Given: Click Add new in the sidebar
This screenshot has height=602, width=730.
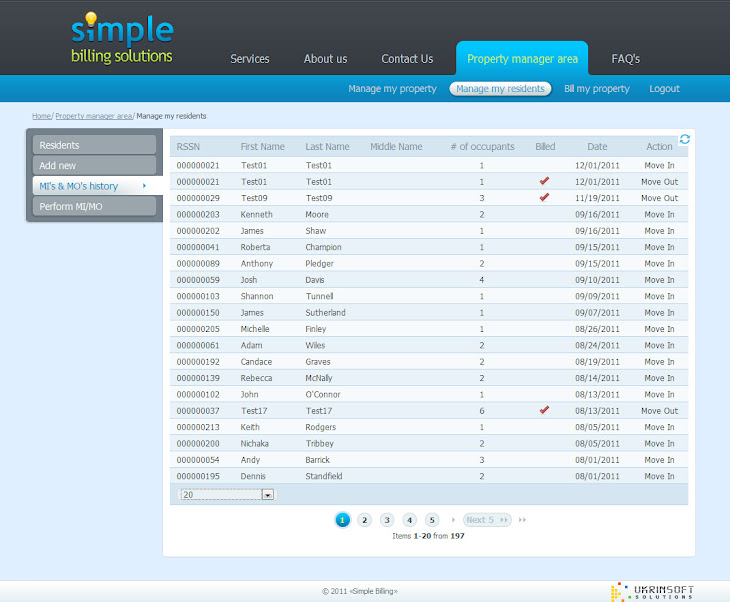Looking at the screenshot, I should pyautogui.click(x=95, y=165).
